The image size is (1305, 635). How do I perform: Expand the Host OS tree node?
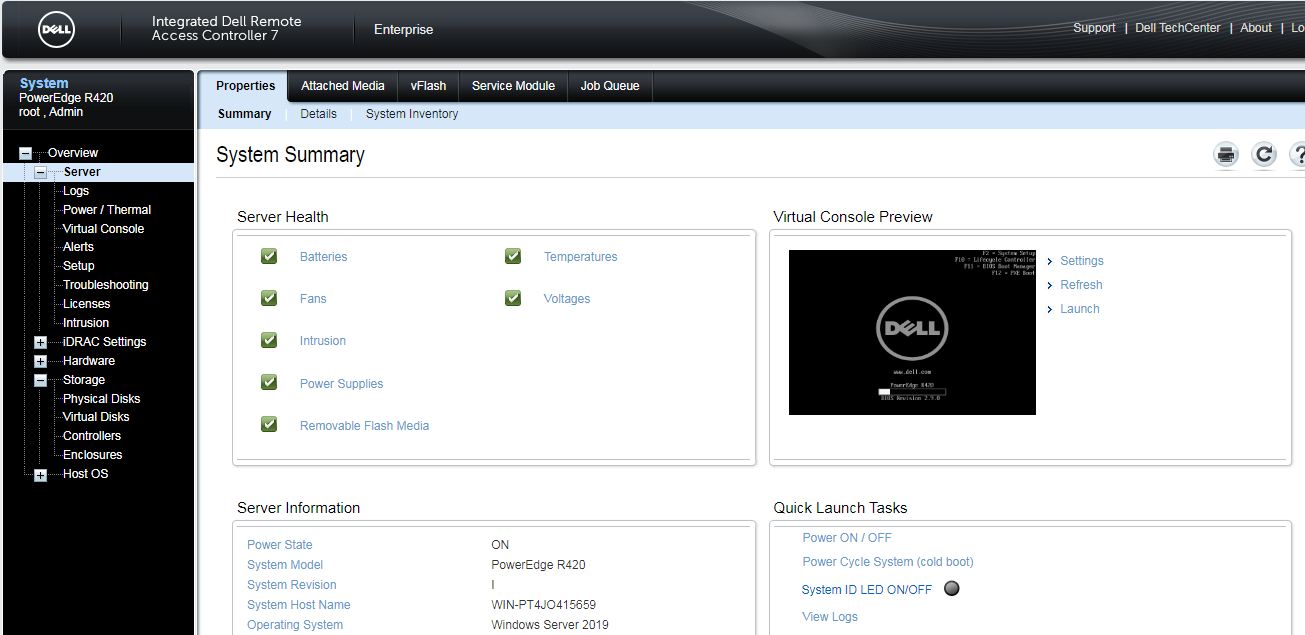[38, 473]
